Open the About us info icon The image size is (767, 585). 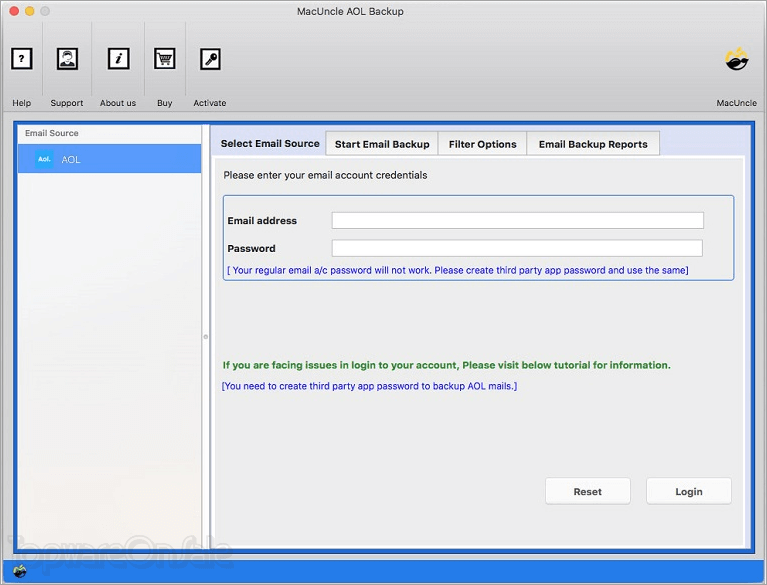pos(118,59)
